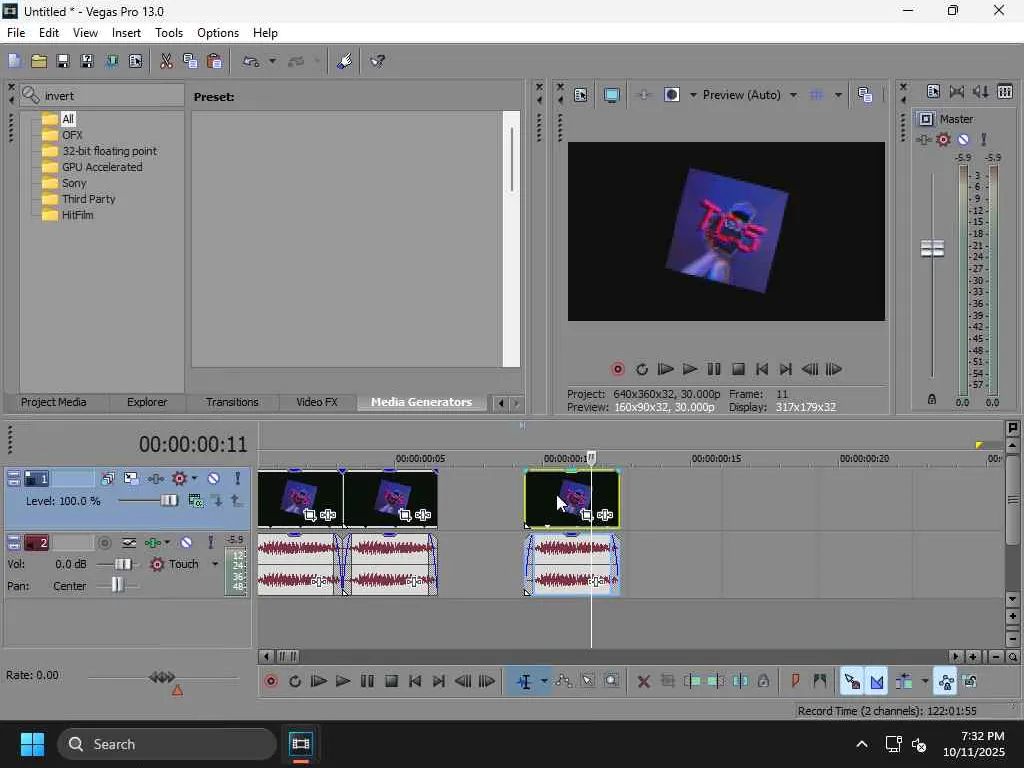The width and height of the screenshot is (1024, 768).
Task: Open Project Video Properties in preview panel
Action: coord(581,95)
